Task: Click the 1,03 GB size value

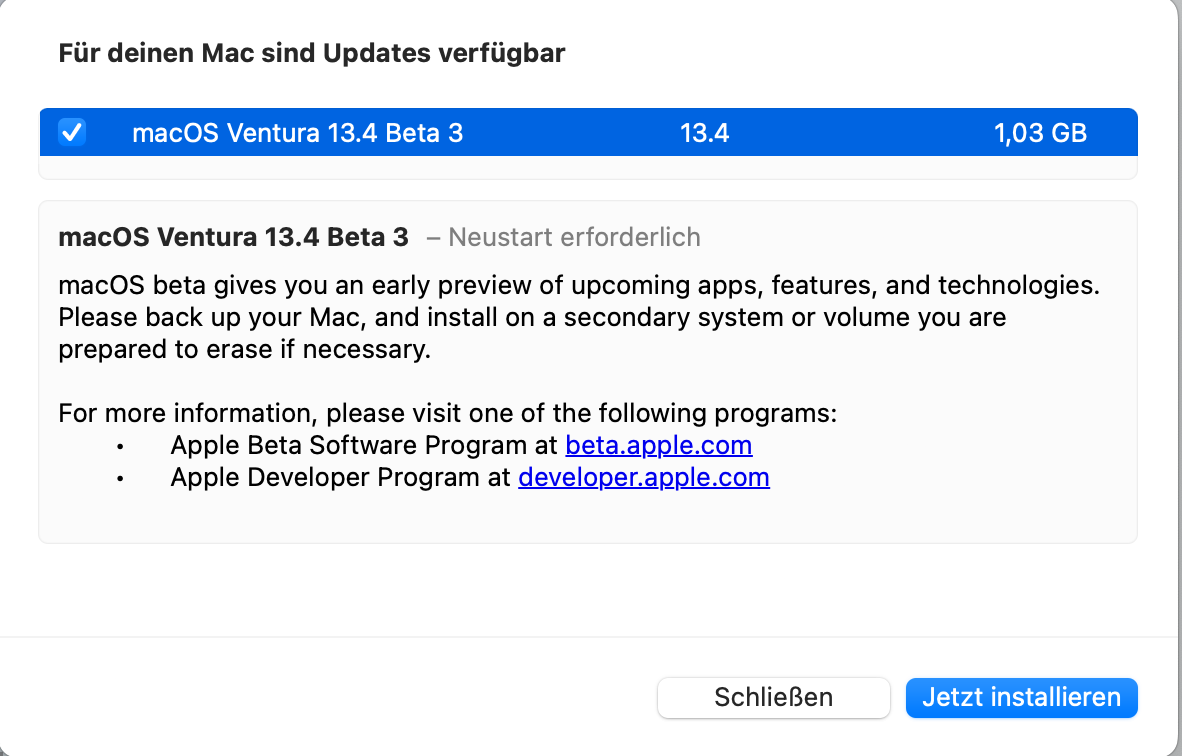Action: pos(1040,133)
